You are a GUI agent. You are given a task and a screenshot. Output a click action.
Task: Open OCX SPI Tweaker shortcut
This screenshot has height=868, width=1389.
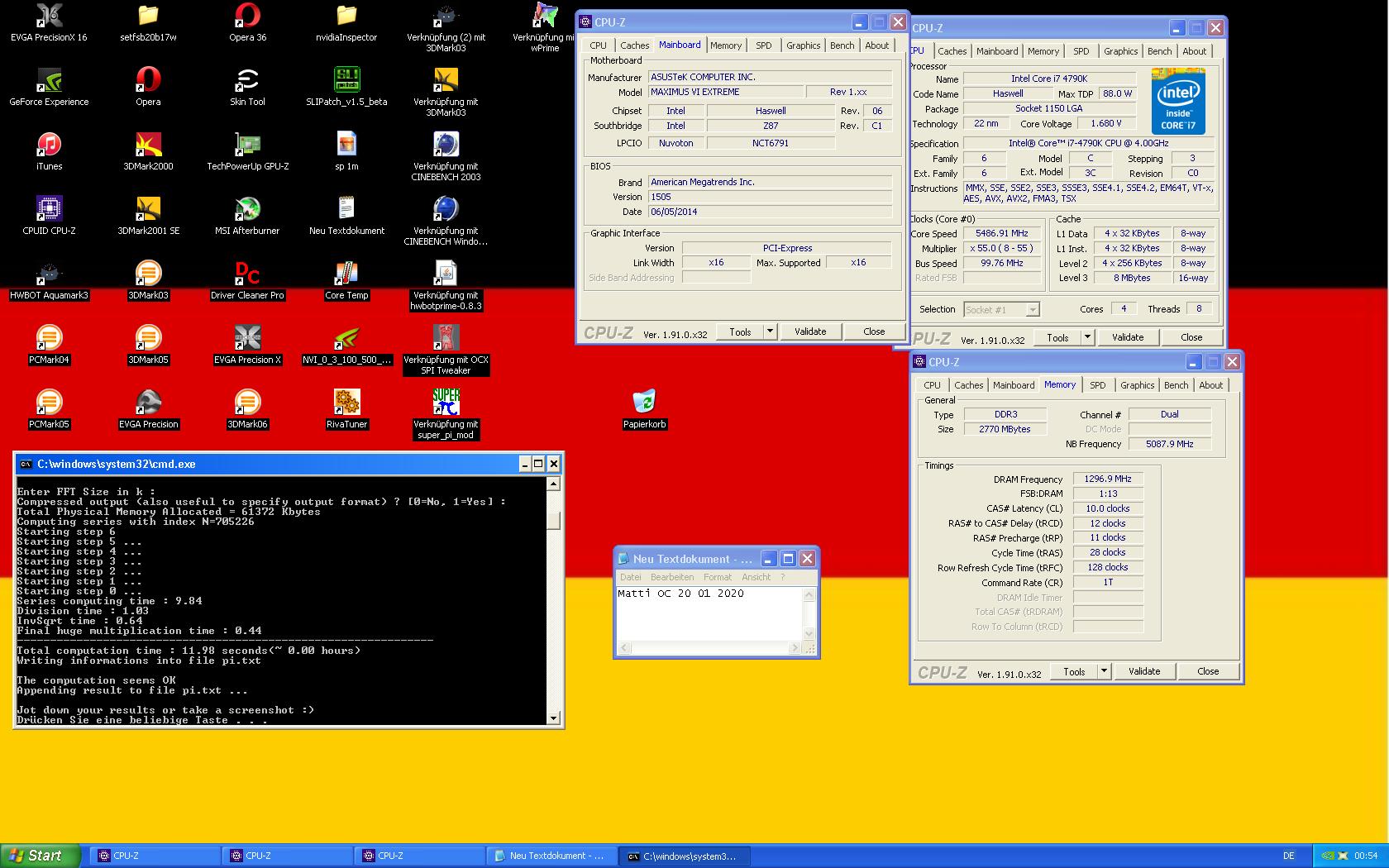click(x=446, y=350)
